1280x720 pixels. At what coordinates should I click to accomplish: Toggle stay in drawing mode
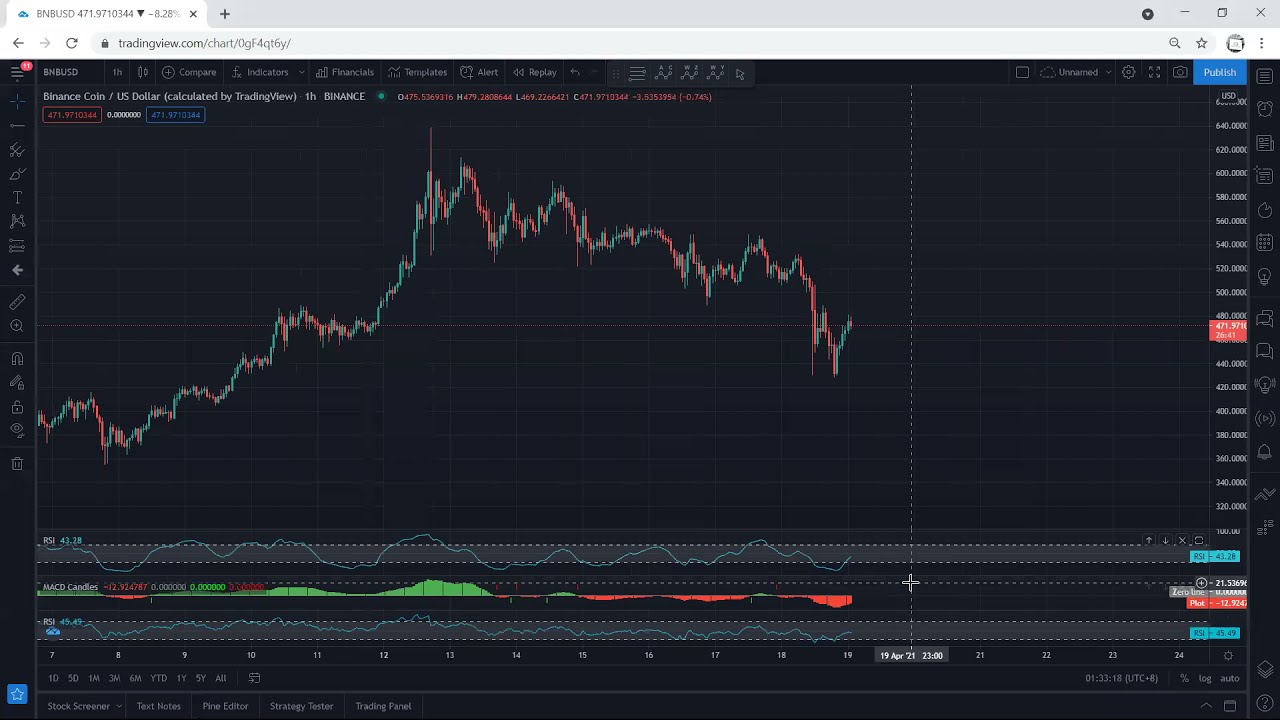tap(17, 383)
